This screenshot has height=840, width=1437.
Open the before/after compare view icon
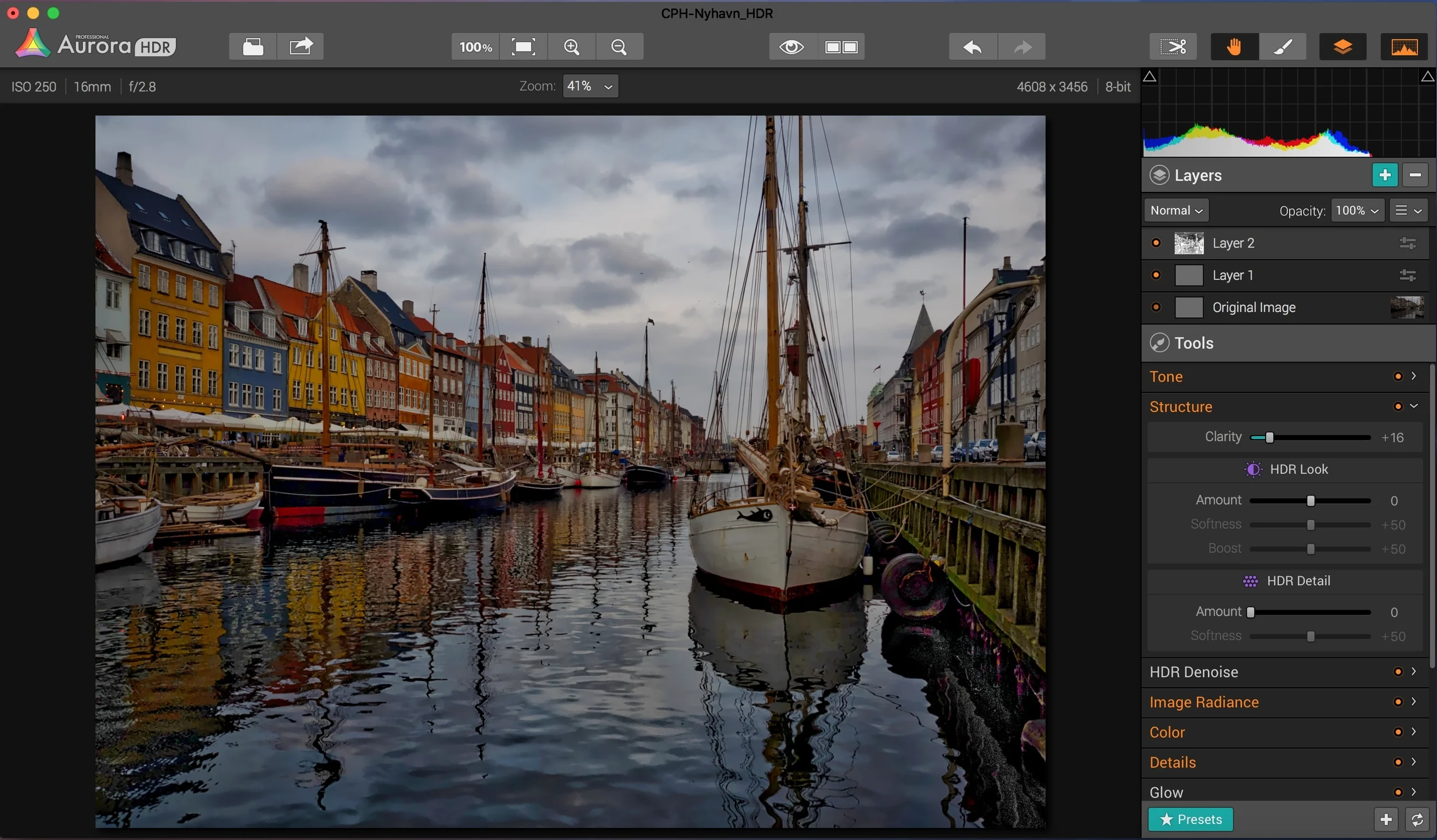[841, 47]
